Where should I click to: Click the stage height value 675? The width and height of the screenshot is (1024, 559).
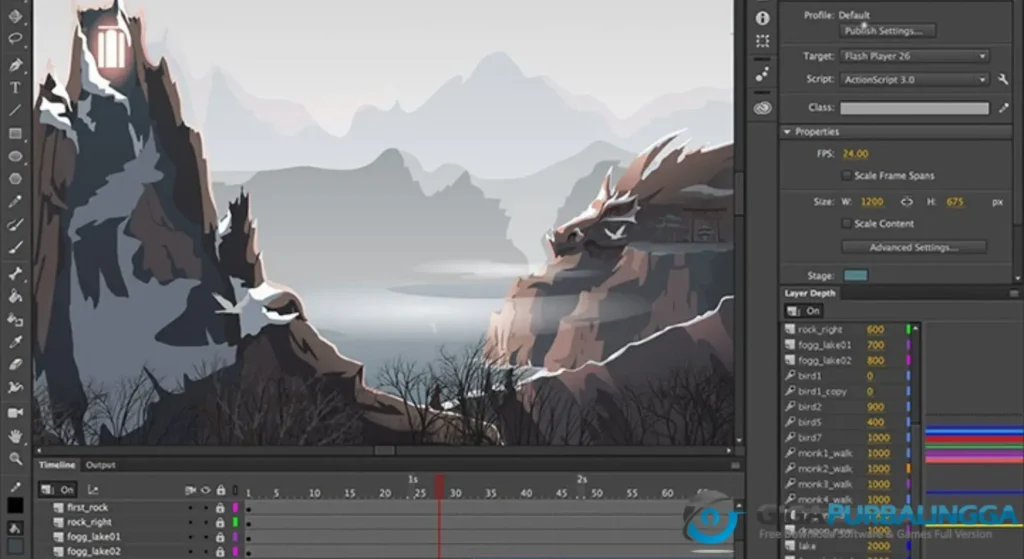955,202
